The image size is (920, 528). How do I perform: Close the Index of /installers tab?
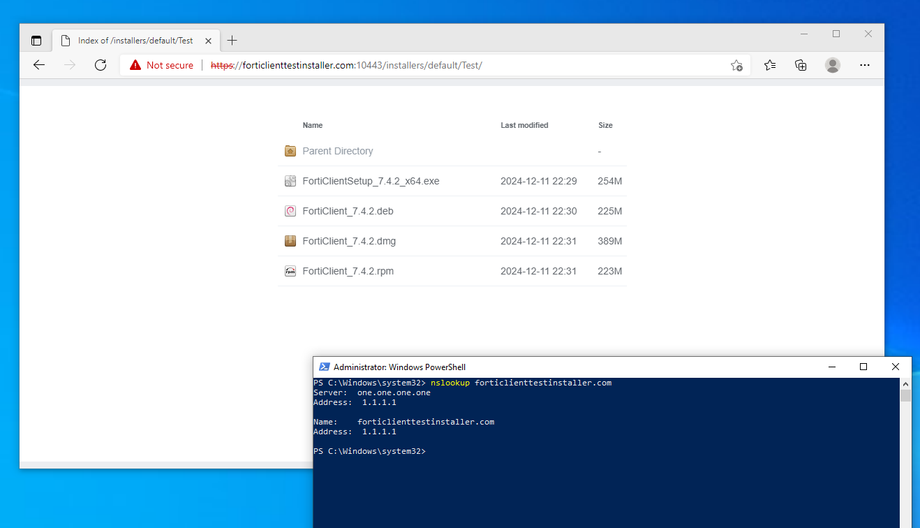(207, 40)
